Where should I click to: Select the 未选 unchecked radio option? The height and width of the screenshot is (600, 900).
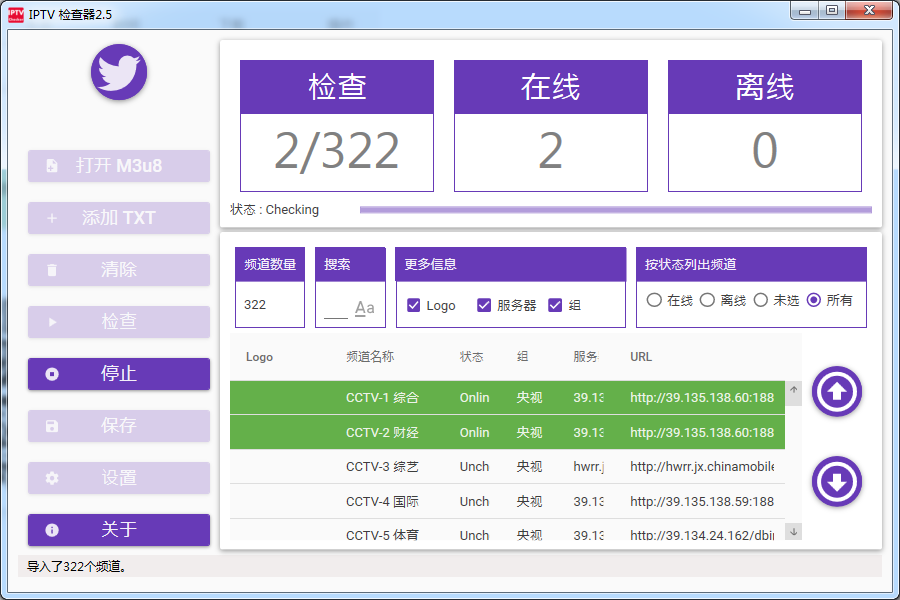pos(761,300)
